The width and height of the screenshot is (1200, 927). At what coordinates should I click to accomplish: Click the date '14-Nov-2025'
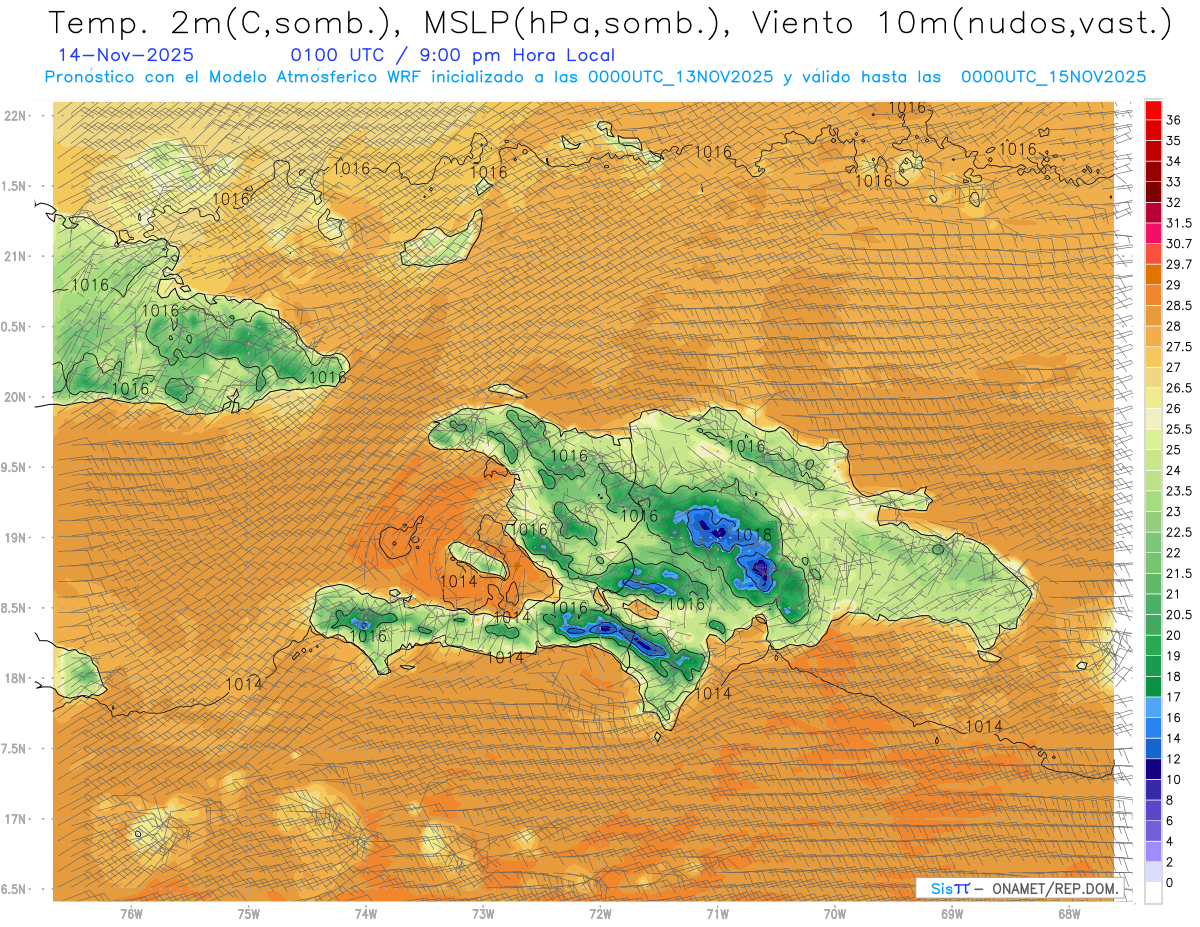(x=127, y=55)
